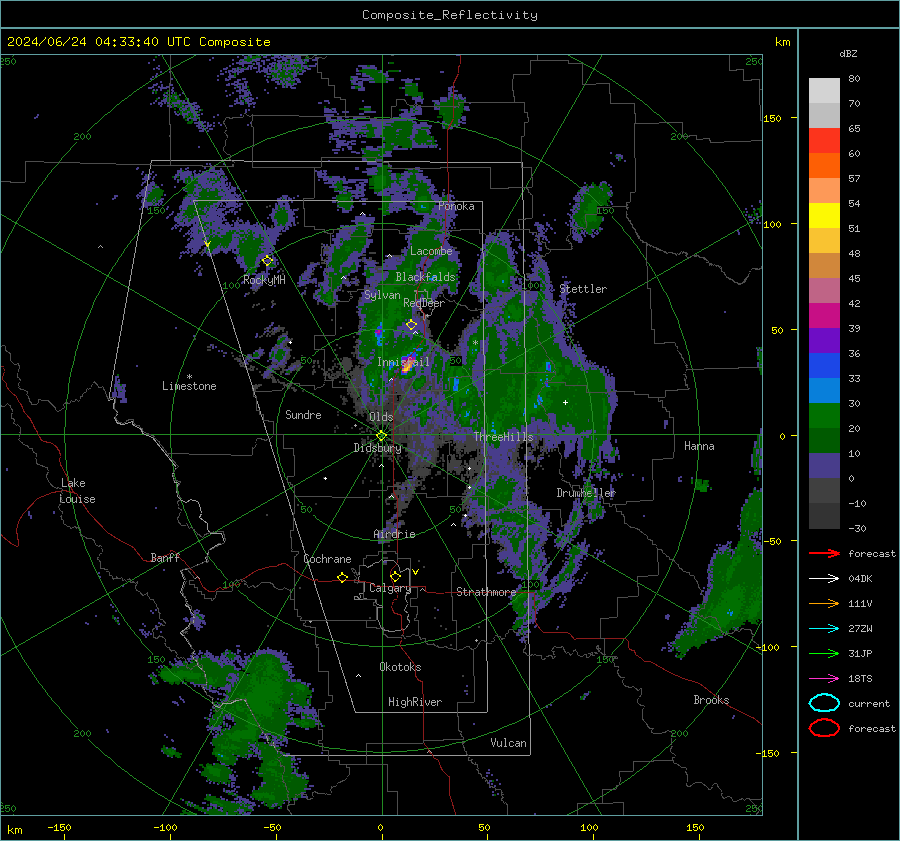Click the HighRiver city label
The width and height of the screenshot is (900, 841).
point(415,702)
